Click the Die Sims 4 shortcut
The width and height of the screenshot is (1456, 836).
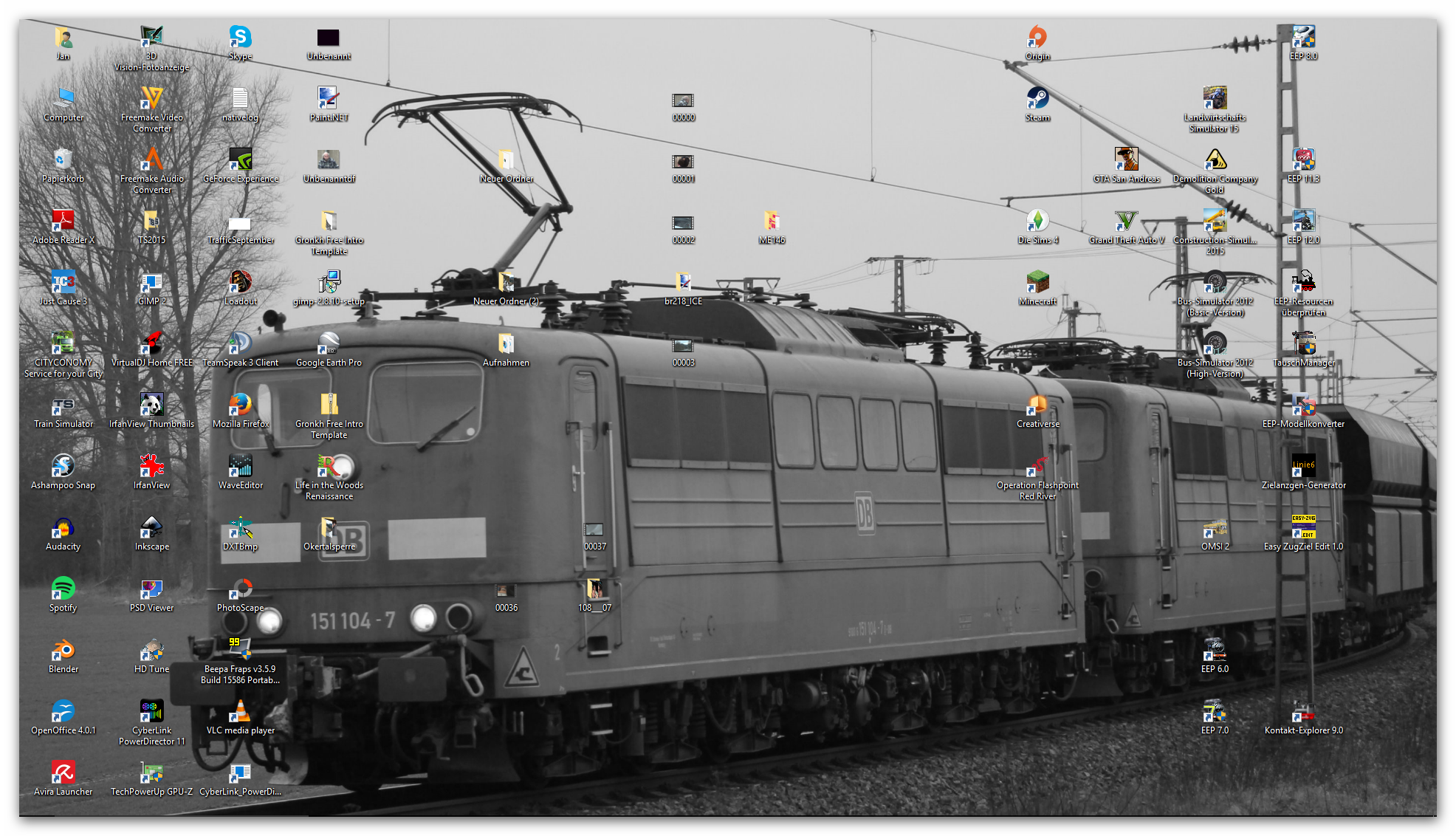click(x=1037, y=221)
